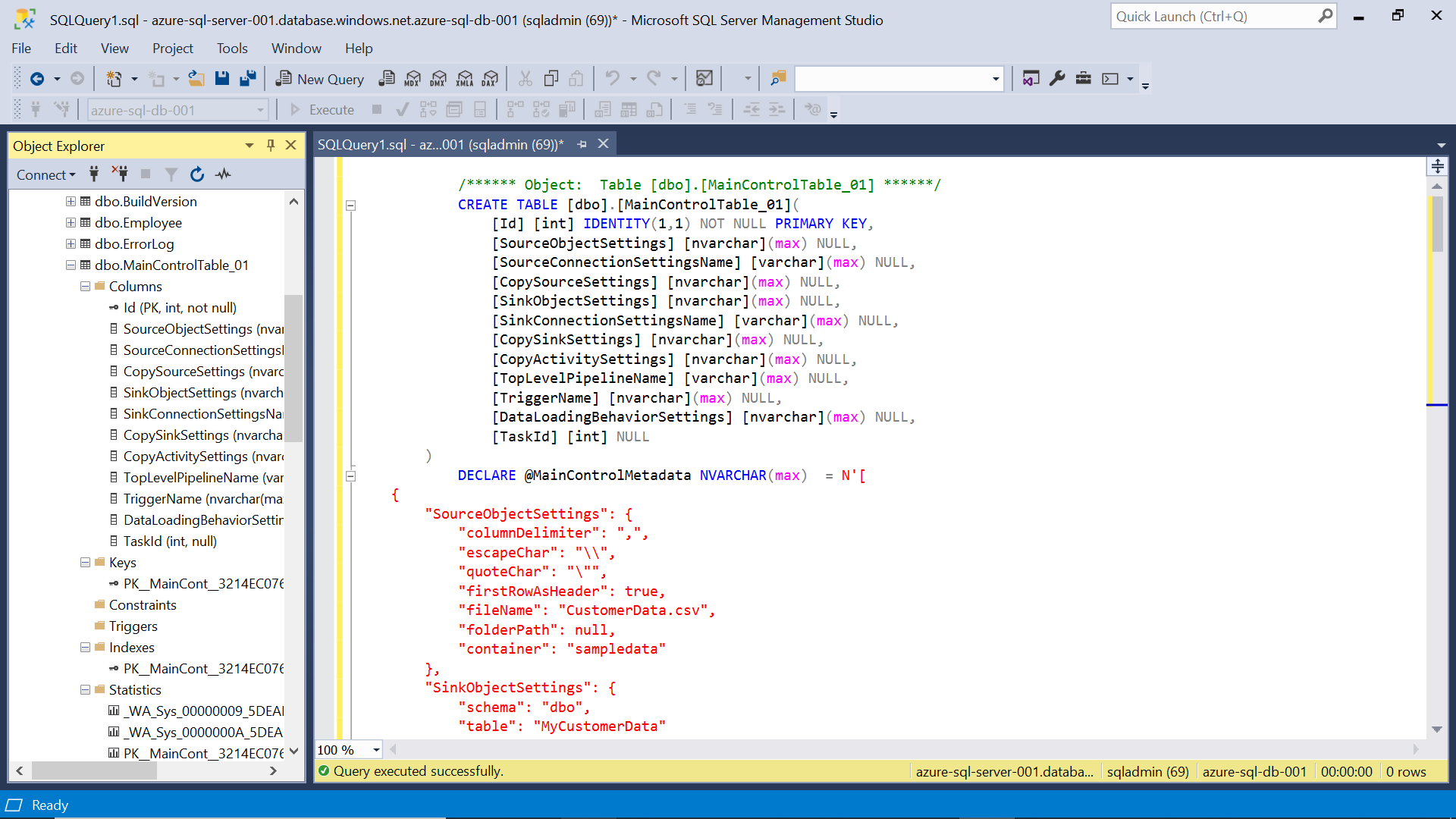Click the Save file icon
This screenshot has width=1456, height=819.
221,78
